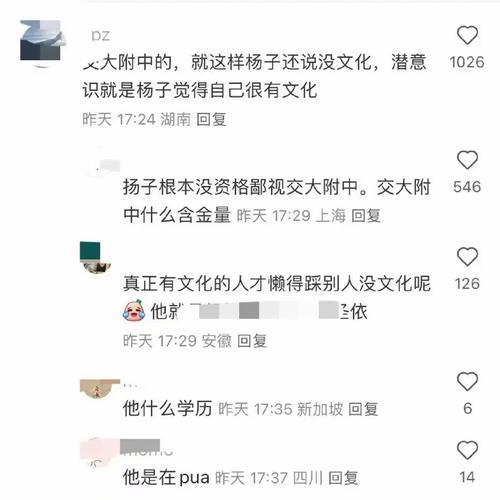The height and width of the screenshot is (500, 500).
Task: Select the 交大附中 top comment text
Action: [x=255, y=76]
